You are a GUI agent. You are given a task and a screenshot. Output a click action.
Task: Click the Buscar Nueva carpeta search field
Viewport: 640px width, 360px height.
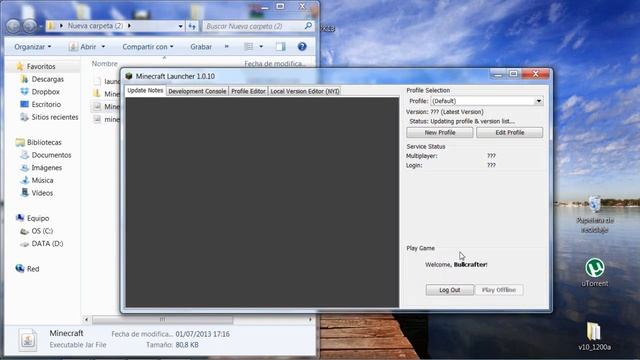[258, 26]
